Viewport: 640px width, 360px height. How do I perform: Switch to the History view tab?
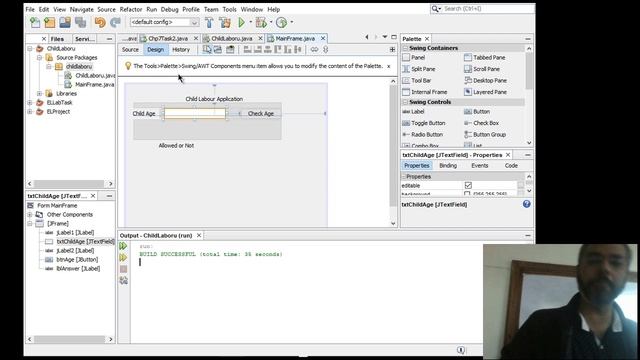[x=181, y=49]
